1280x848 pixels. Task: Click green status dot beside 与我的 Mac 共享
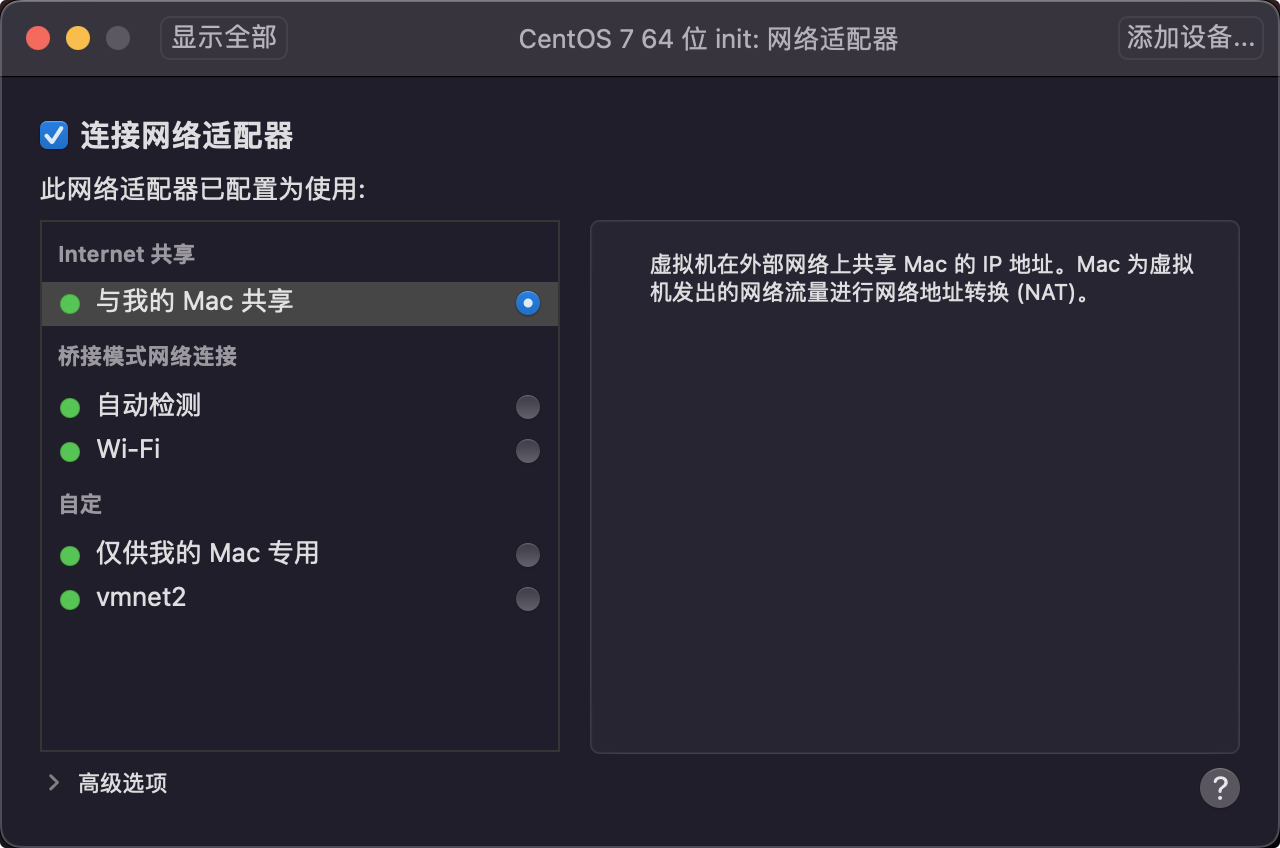[70, 304]
